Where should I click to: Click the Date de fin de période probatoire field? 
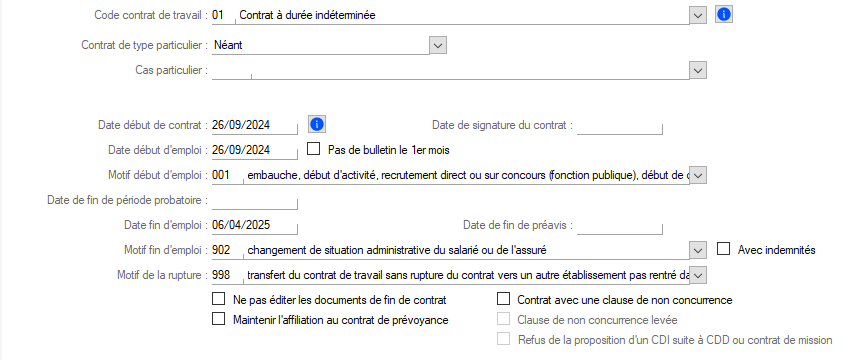[255, 200]
